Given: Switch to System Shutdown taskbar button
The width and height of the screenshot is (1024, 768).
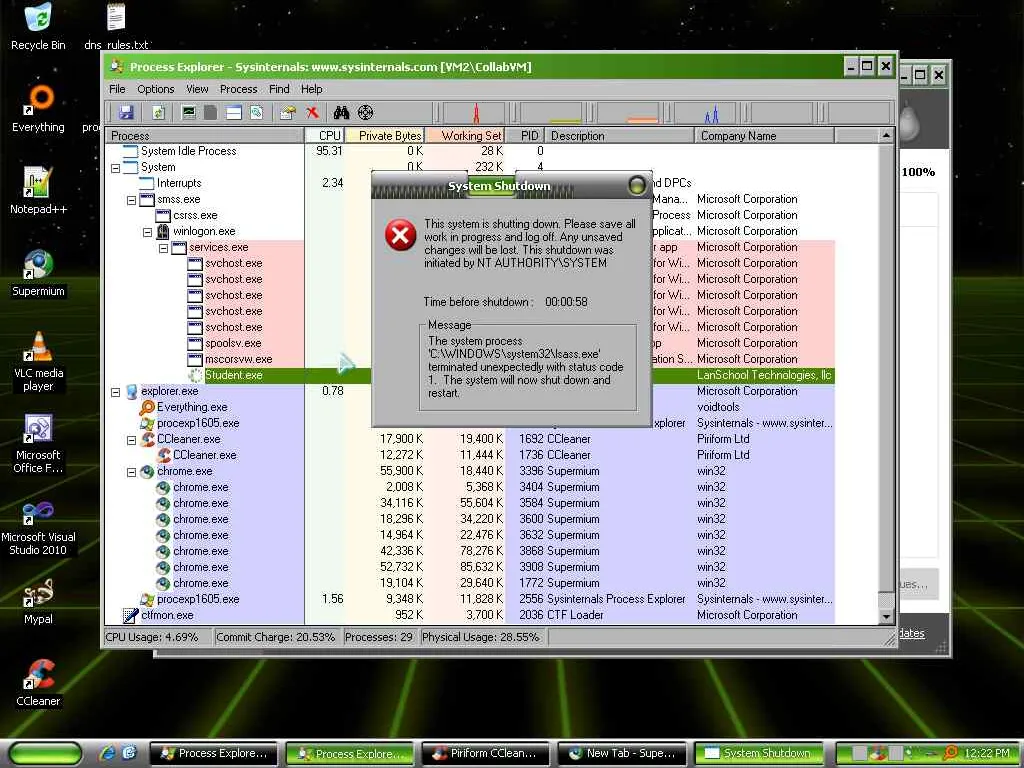Looking at the screenshot, I should tap(759, 753).
